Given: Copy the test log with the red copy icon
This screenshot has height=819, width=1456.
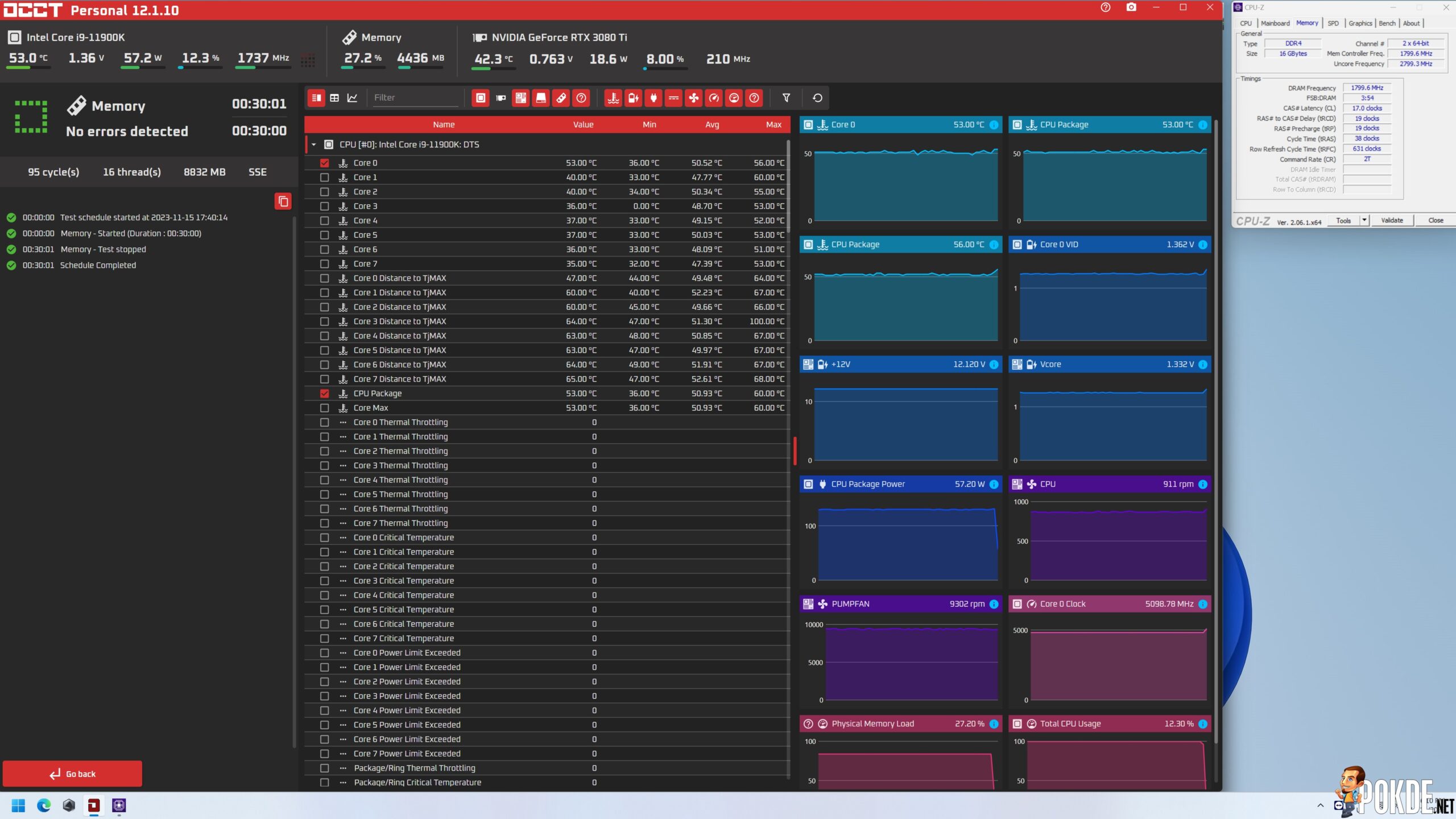Looking at the screenshot, I should 283,201.
